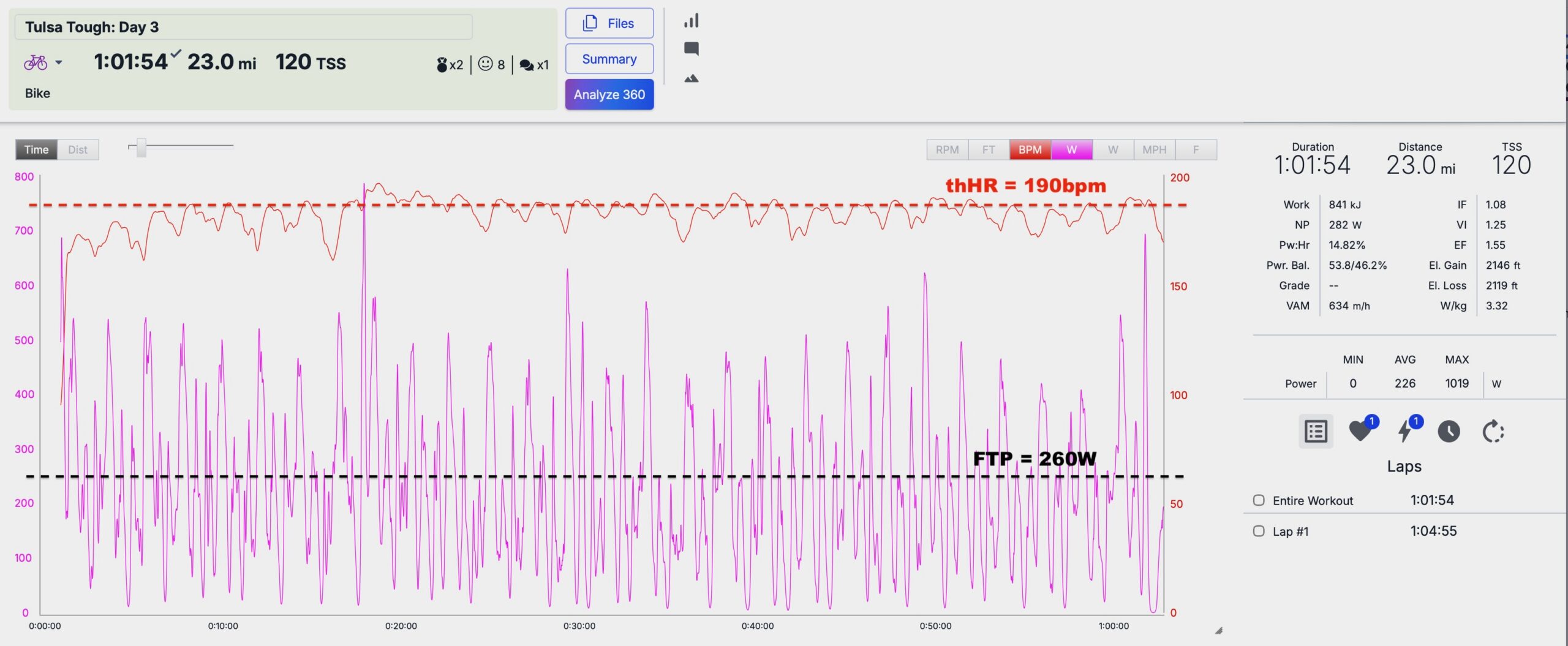Click the circular dashed arrow icon
Screen dimensions: 1568x646
point(1493,431)
